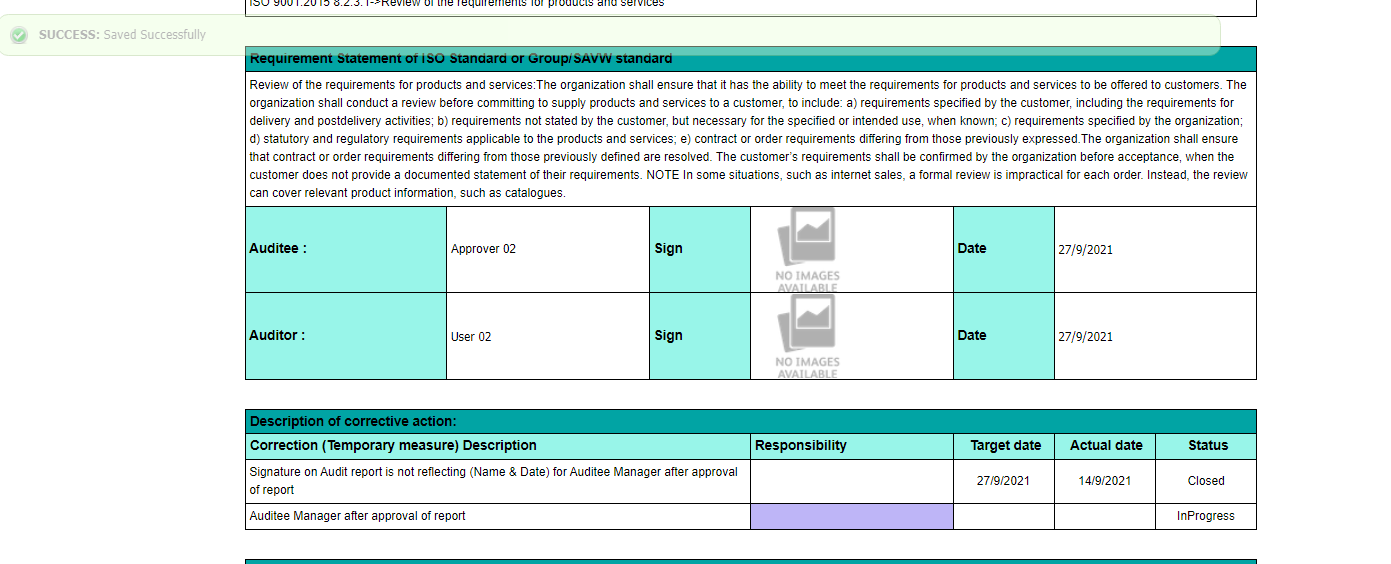Click the 'Auditor :' label cell

coord(346,336)
